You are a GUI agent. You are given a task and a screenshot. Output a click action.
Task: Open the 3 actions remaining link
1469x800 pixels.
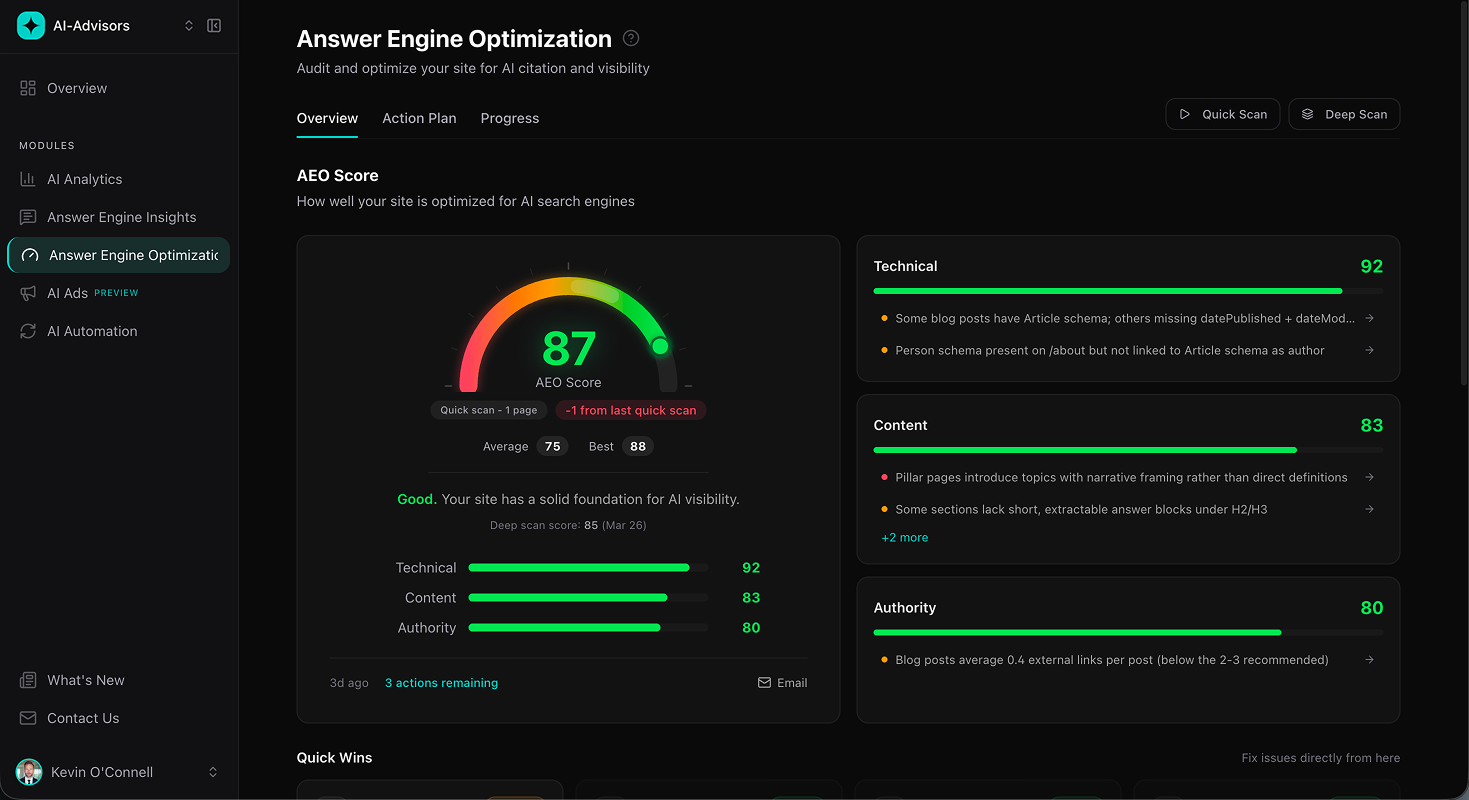click(441, 683)
